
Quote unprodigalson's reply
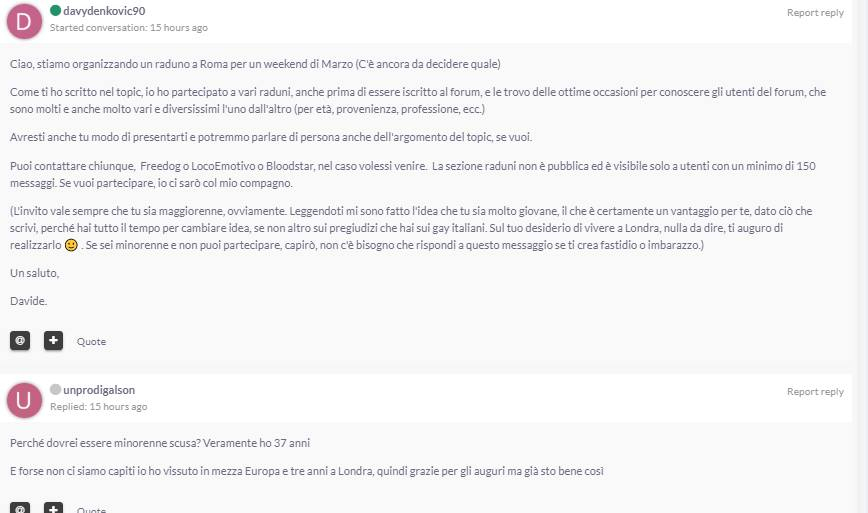tap(91, 509)
